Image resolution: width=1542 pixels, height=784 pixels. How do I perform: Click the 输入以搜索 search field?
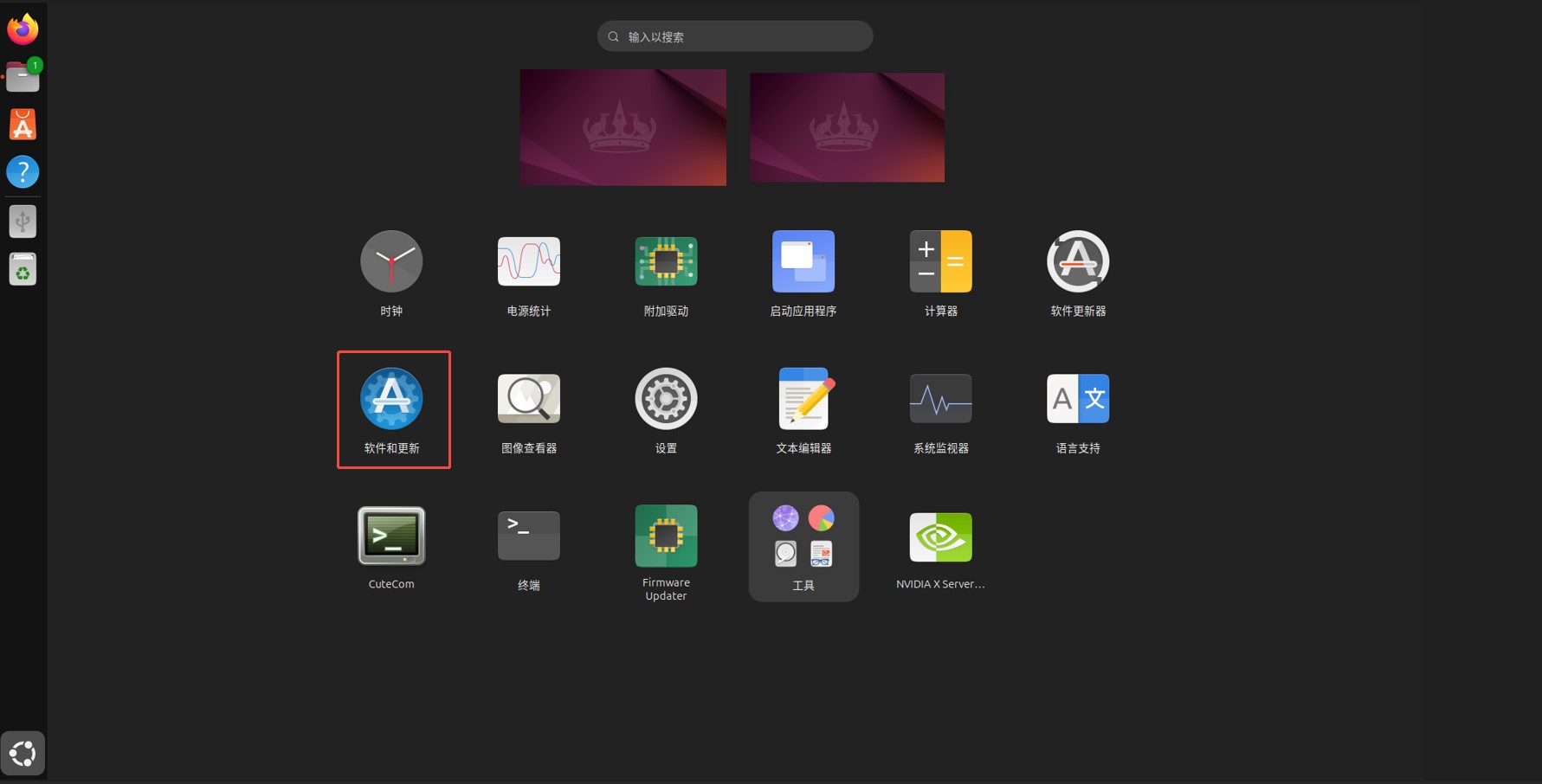click(734, 35)
